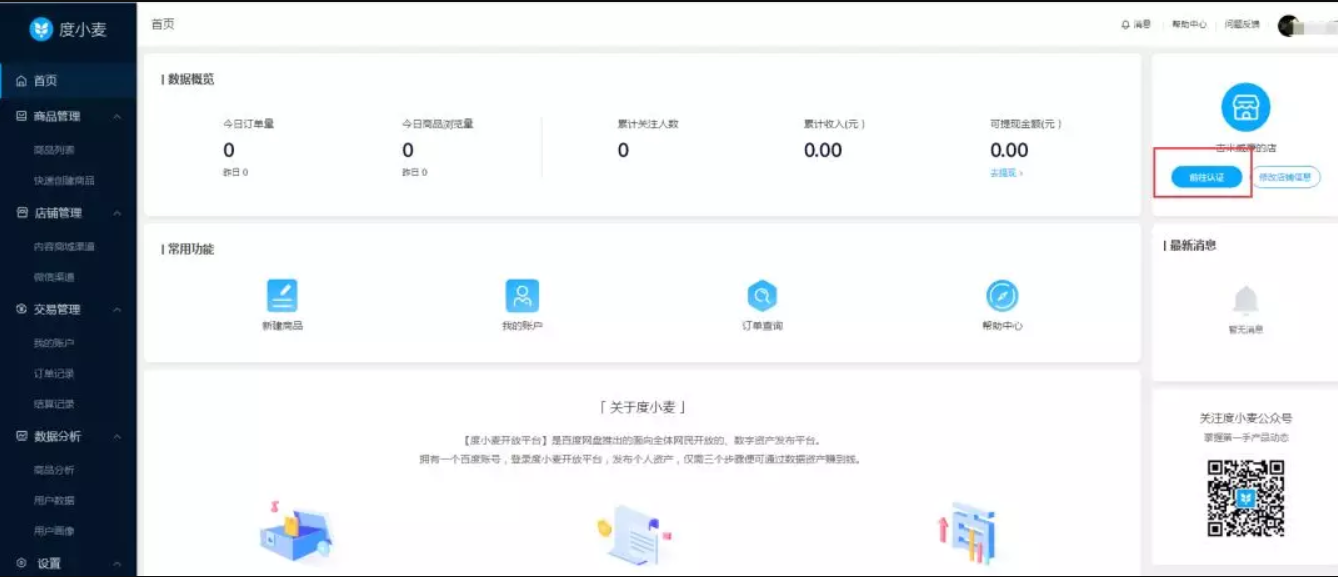This screenshot has width=1338, height=577.
Task: Click the 最新消息 empty bell icon
Action: (1245, 300)
